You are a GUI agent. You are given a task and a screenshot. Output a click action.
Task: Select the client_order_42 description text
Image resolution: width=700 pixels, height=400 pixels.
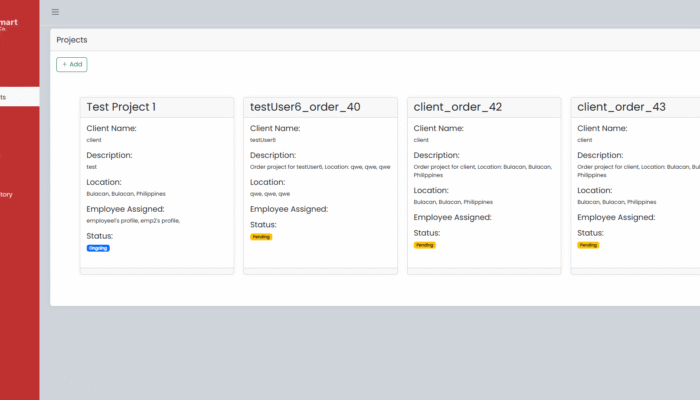[x=483, y=171]
